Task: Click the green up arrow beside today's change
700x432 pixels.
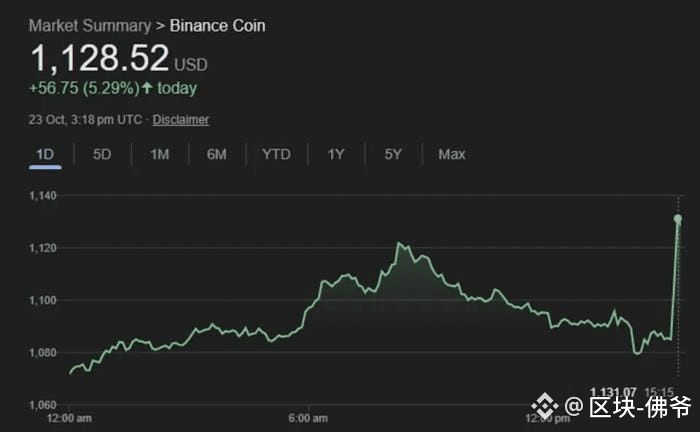Action: [x=147, y=88]
